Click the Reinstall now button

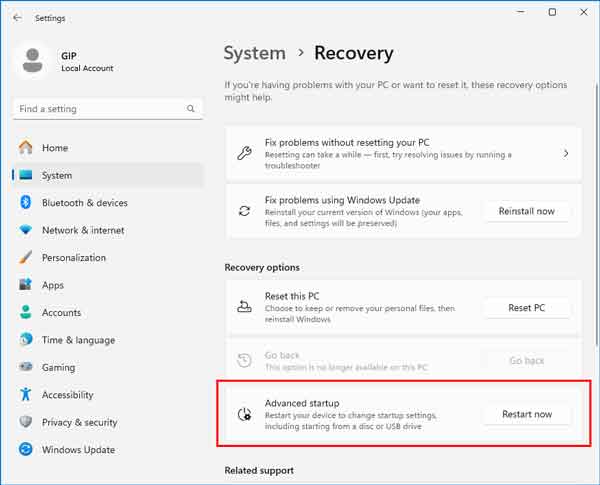point(527,211)
